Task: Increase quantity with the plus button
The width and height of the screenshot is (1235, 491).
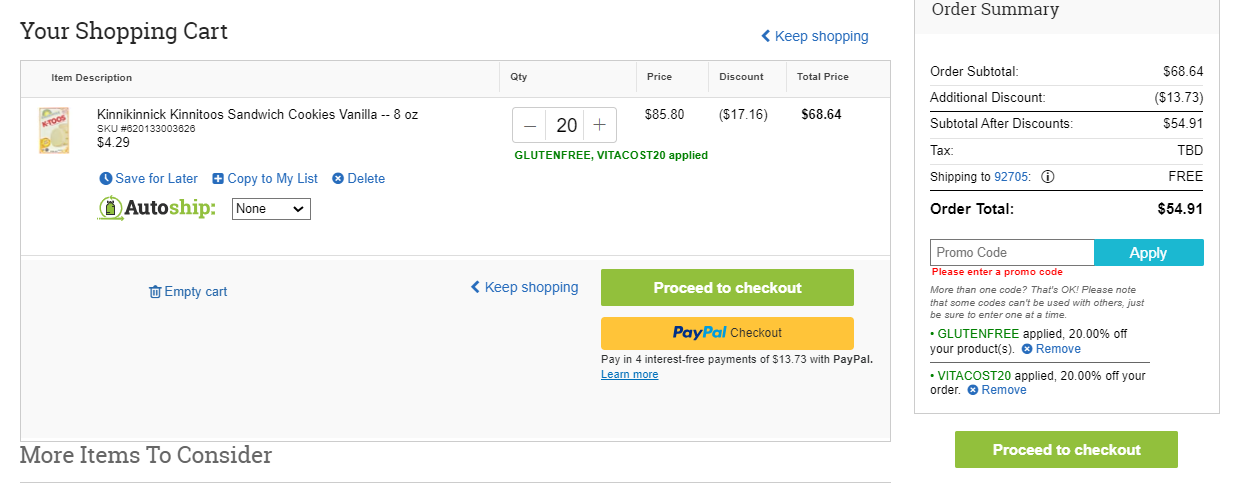Action: pyautogui.click(x=599, y=125)
